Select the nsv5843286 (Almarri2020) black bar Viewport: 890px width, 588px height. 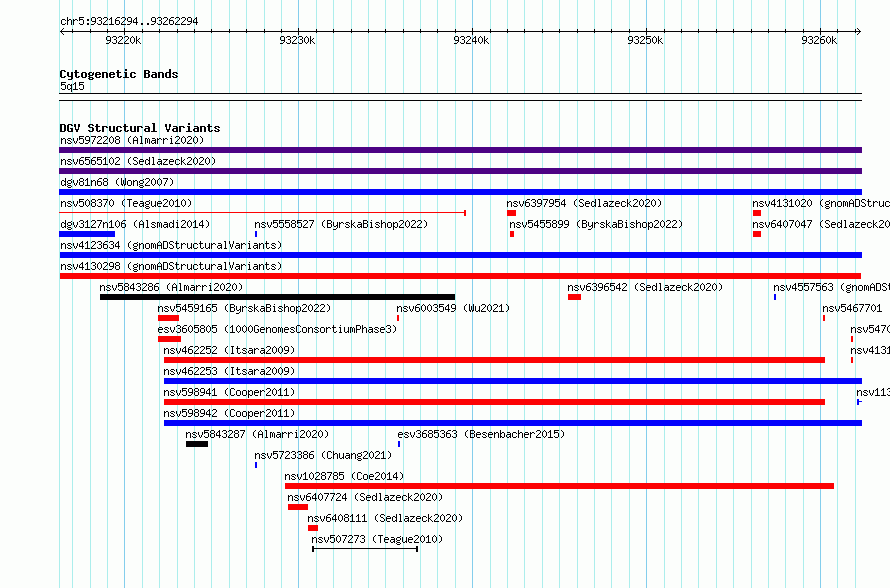point(278,297)
